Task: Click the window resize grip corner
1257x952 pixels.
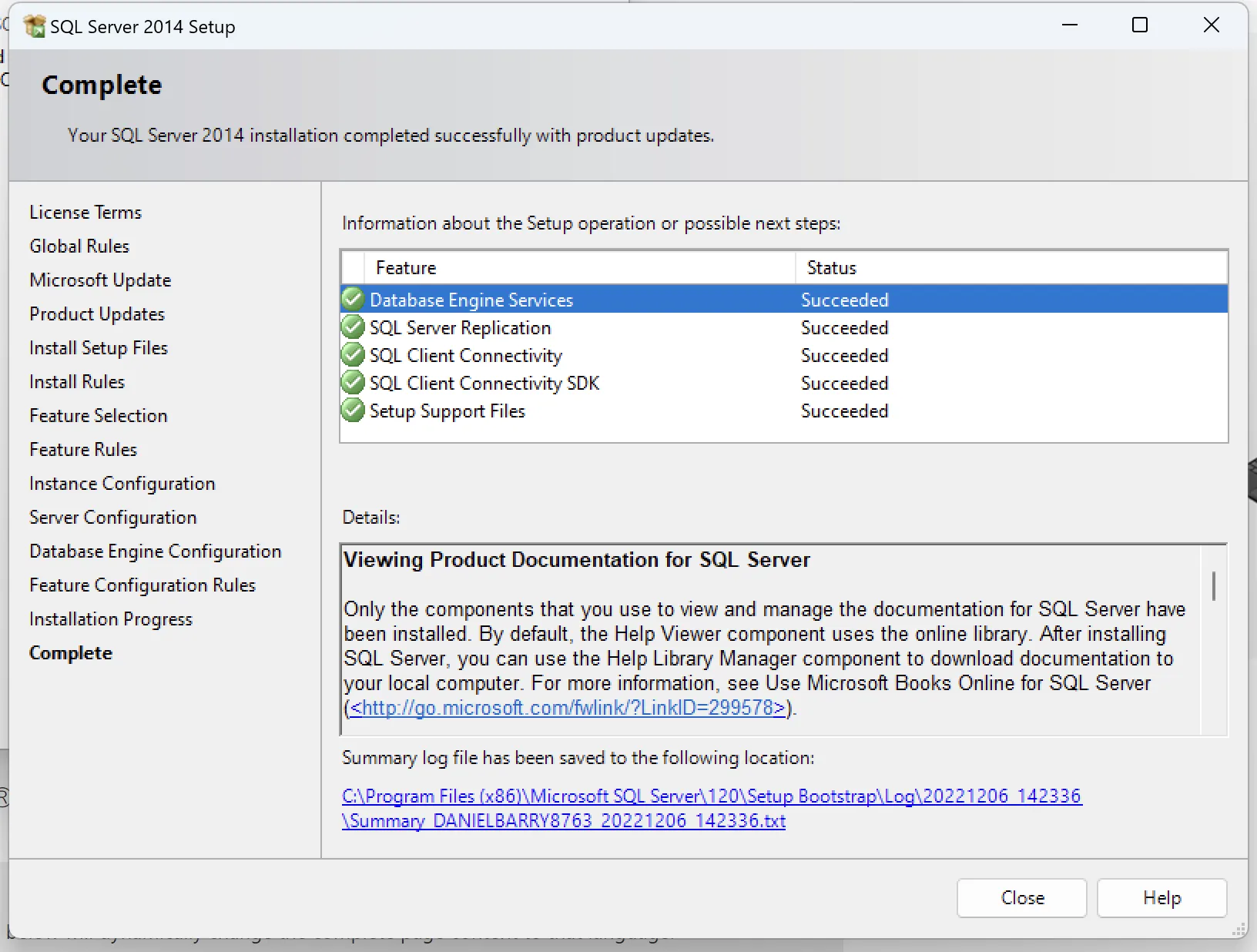Action: pos(1239,929)
